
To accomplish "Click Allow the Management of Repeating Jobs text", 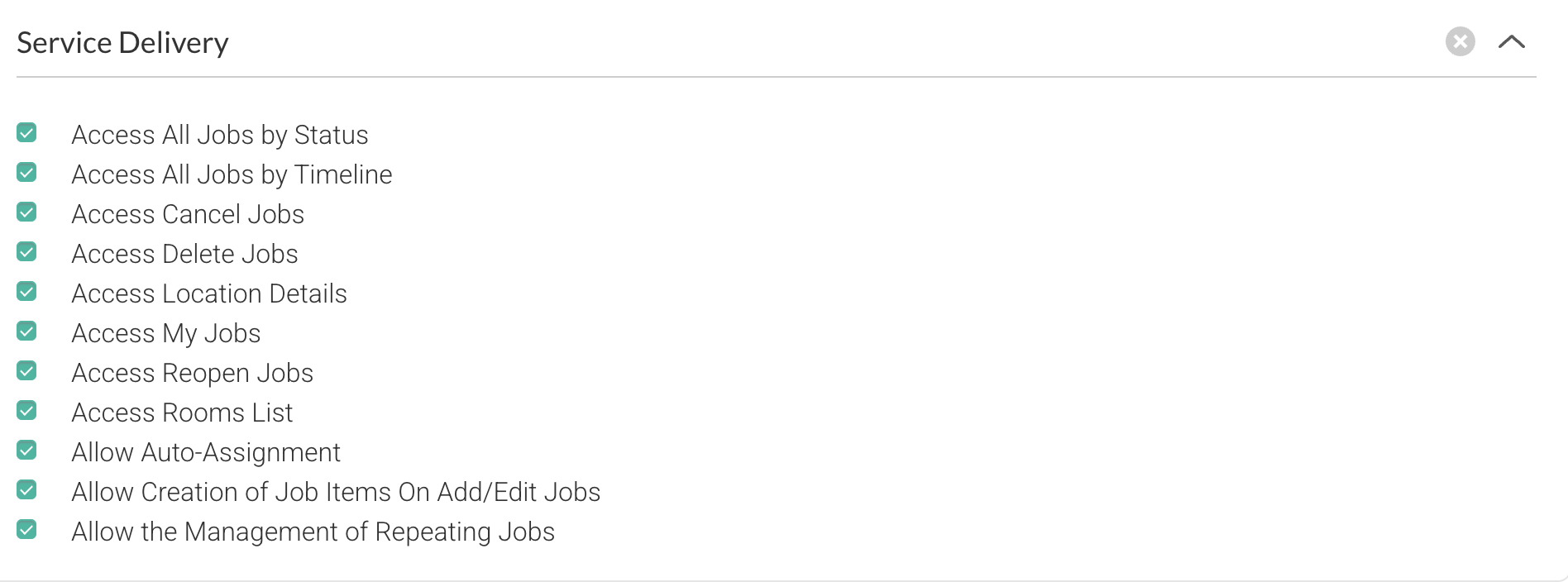I will [x=313, y=532].
